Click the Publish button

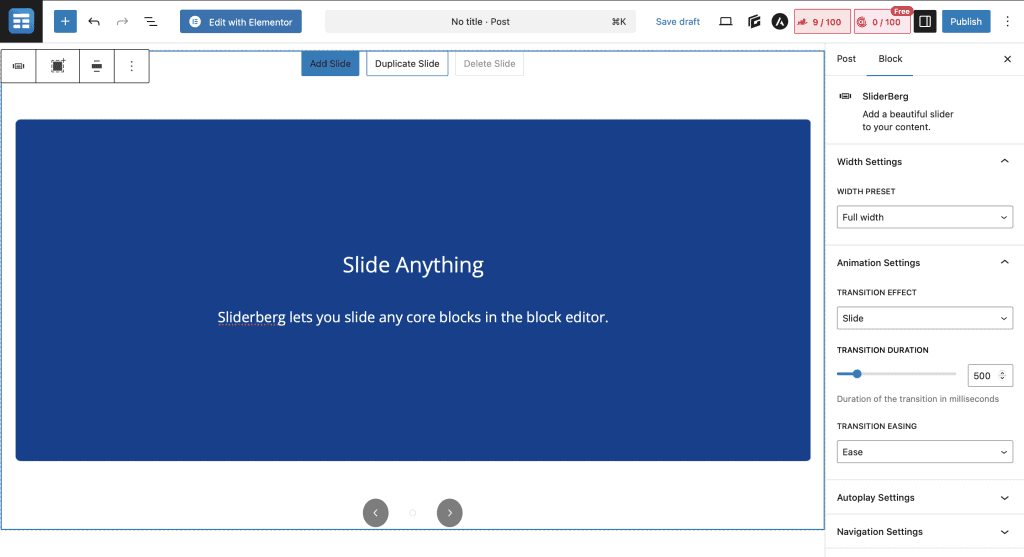pos(966,22)
